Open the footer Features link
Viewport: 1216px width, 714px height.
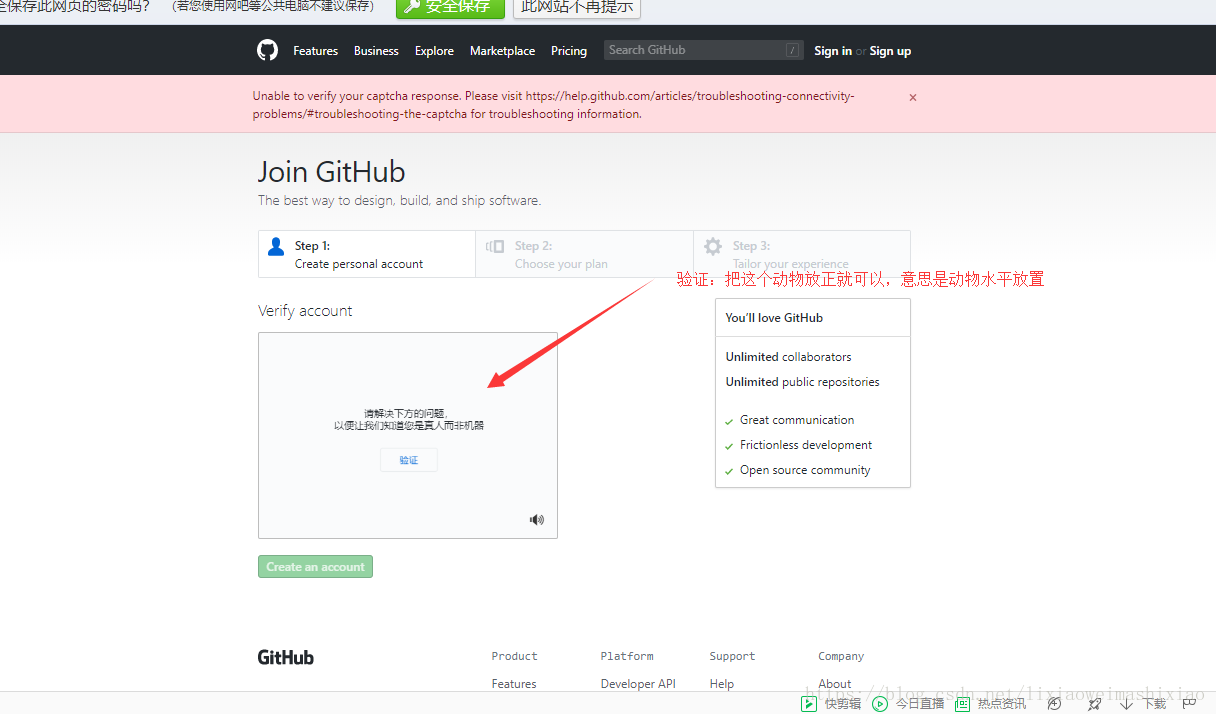(514, 684)
